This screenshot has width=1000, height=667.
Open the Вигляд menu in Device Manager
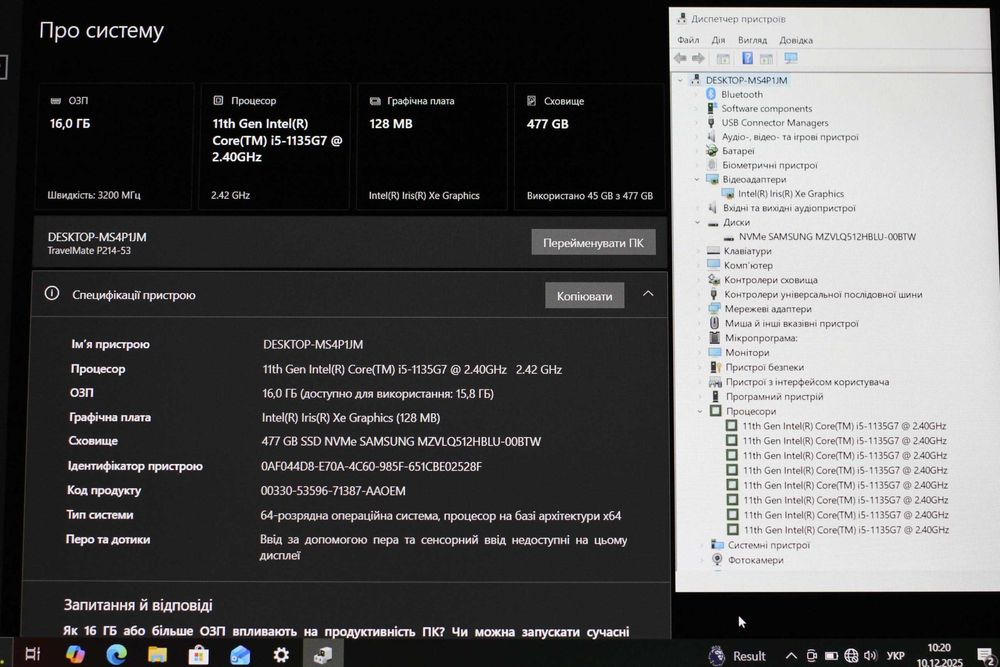753,40
